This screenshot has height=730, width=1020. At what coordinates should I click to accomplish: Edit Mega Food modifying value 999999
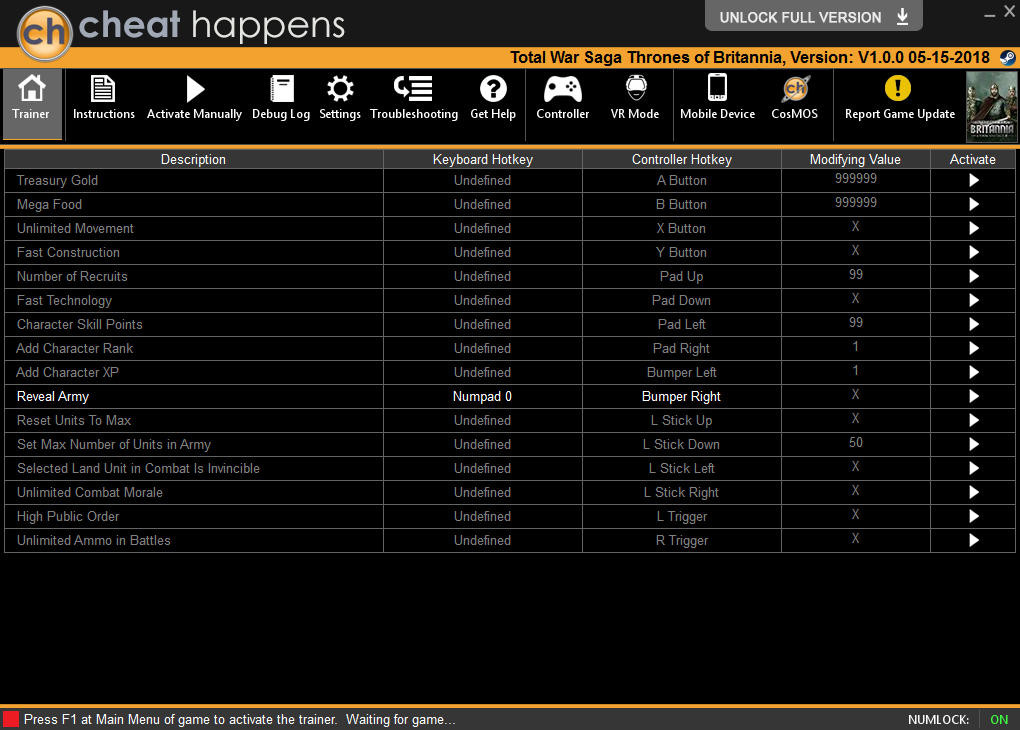click(x=855, y=203)
